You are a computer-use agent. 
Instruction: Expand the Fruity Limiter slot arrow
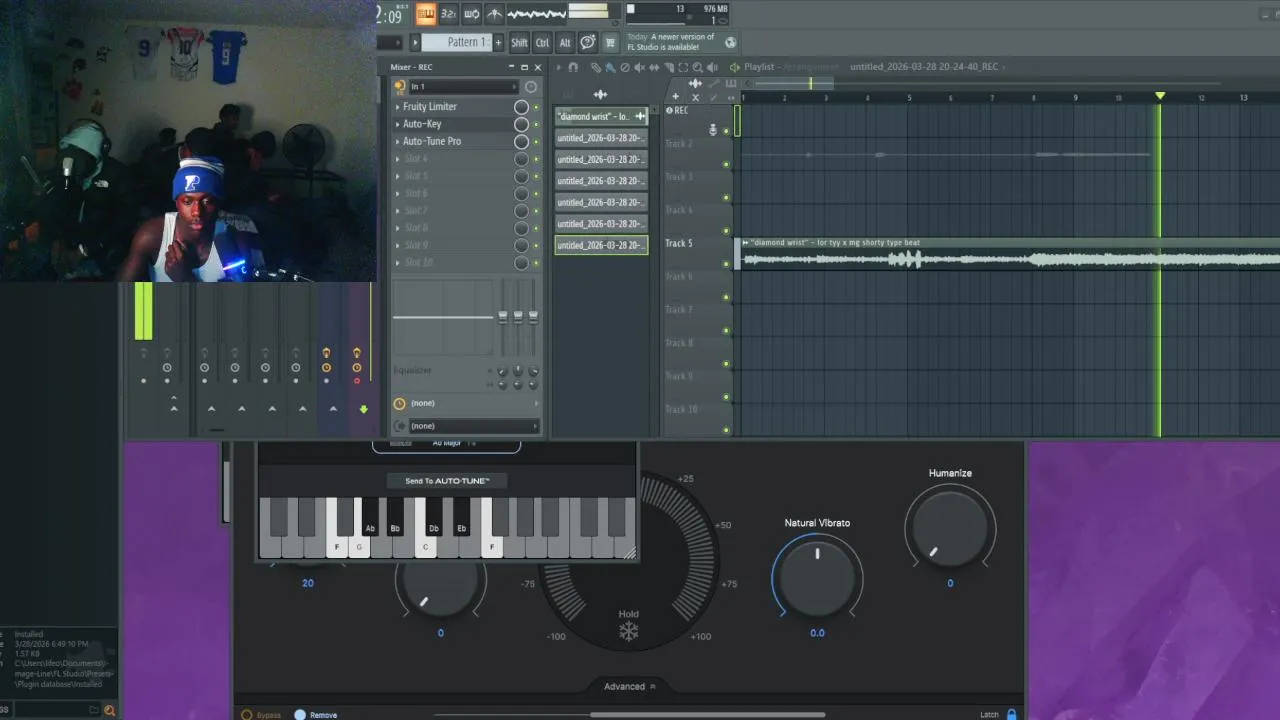pyautogui.click(x=397, y=107)
